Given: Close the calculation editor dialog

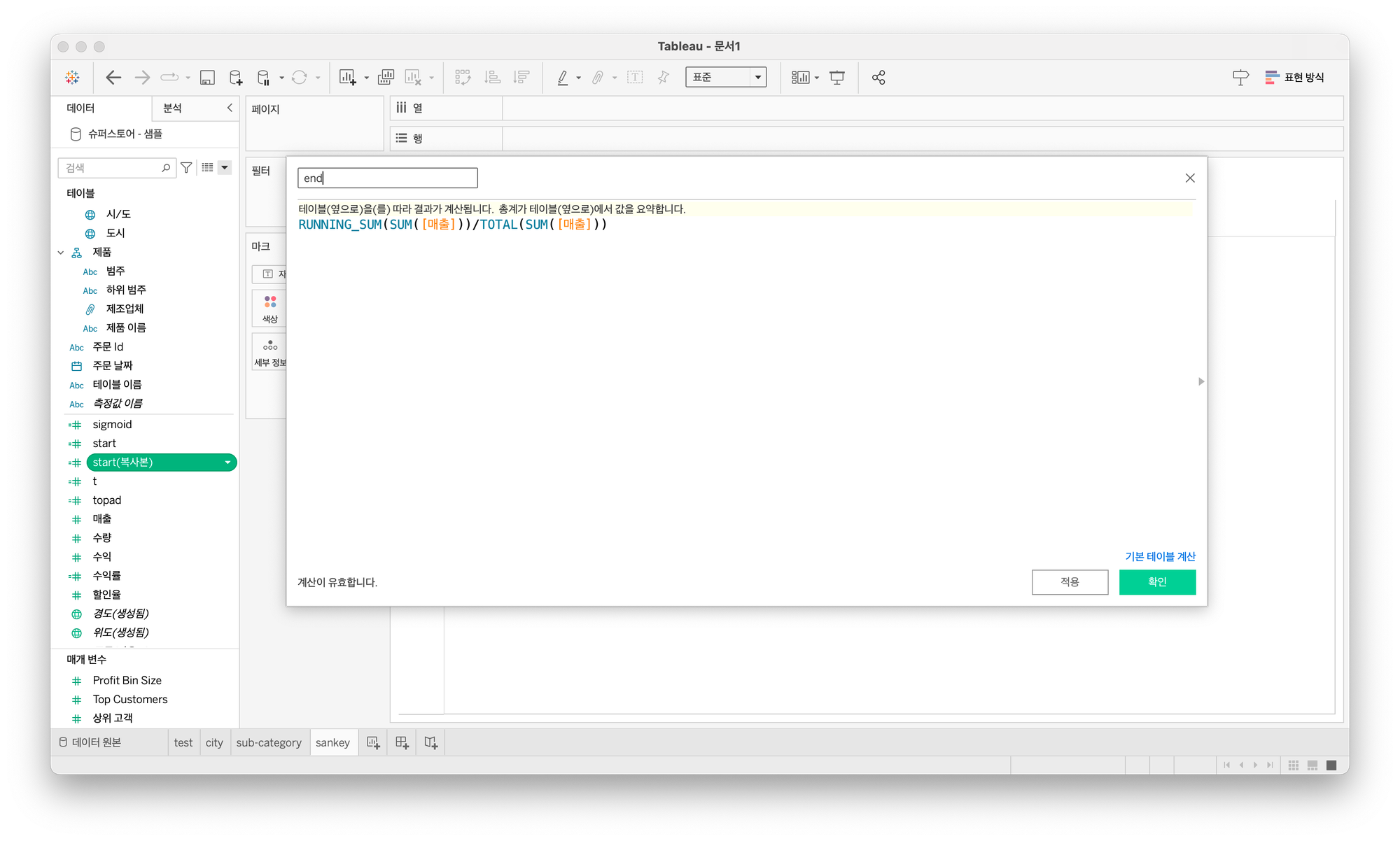Looking at the screenshot, I should click(x=1190, y=178).
